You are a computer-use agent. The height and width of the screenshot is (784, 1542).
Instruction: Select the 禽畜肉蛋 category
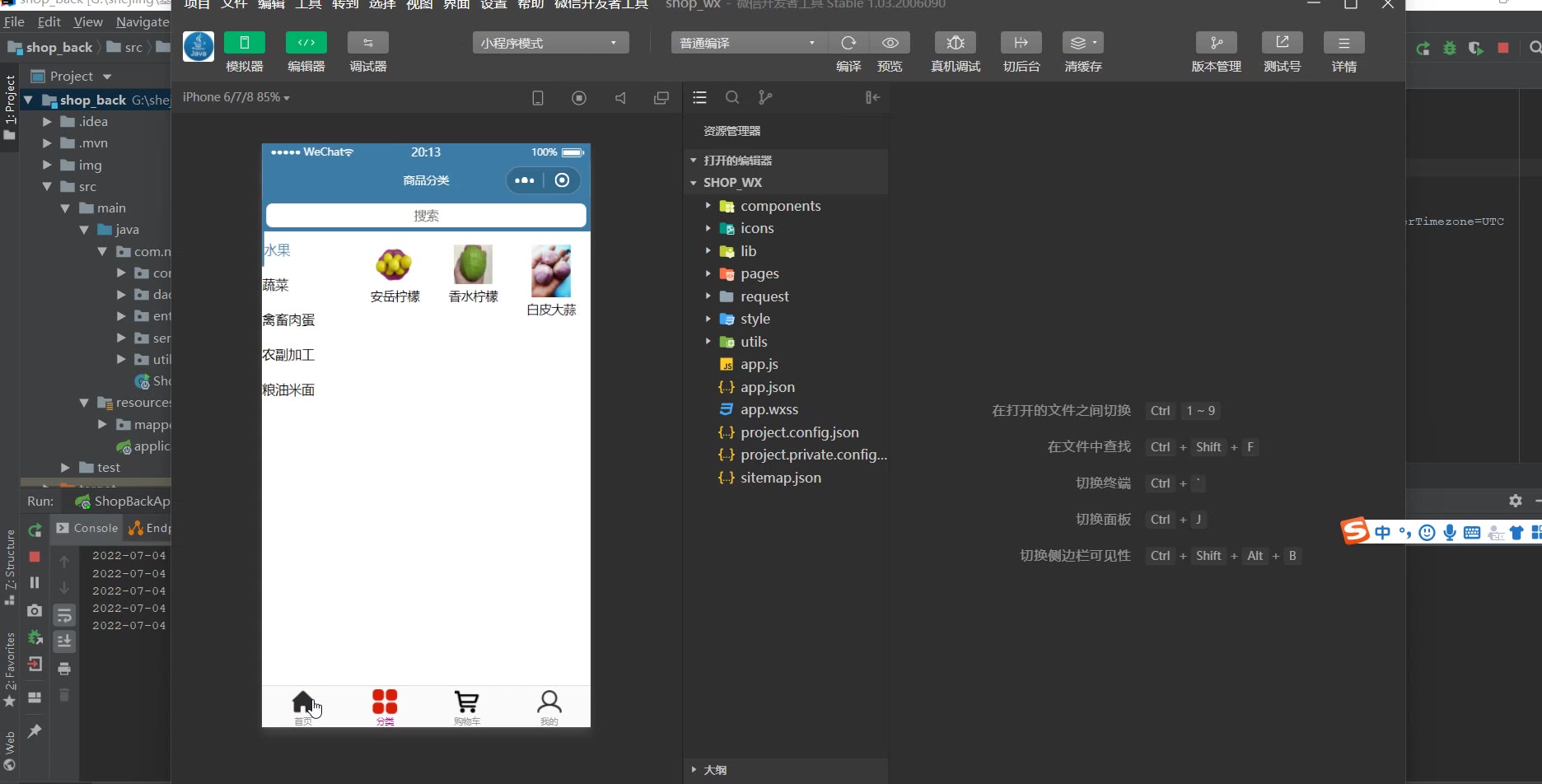click(288, 320)
